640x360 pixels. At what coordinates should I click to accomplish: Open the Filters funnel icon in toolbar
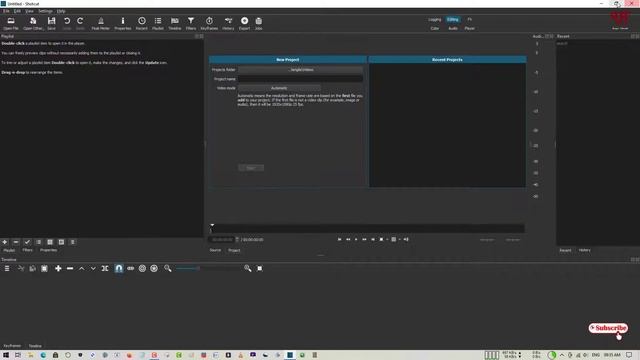(x=191, y=23)
